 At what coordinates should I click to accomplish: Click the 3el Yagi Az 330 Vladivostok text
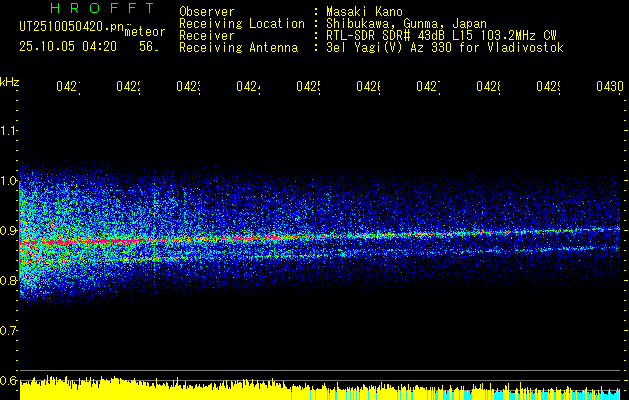click(445, 48)
